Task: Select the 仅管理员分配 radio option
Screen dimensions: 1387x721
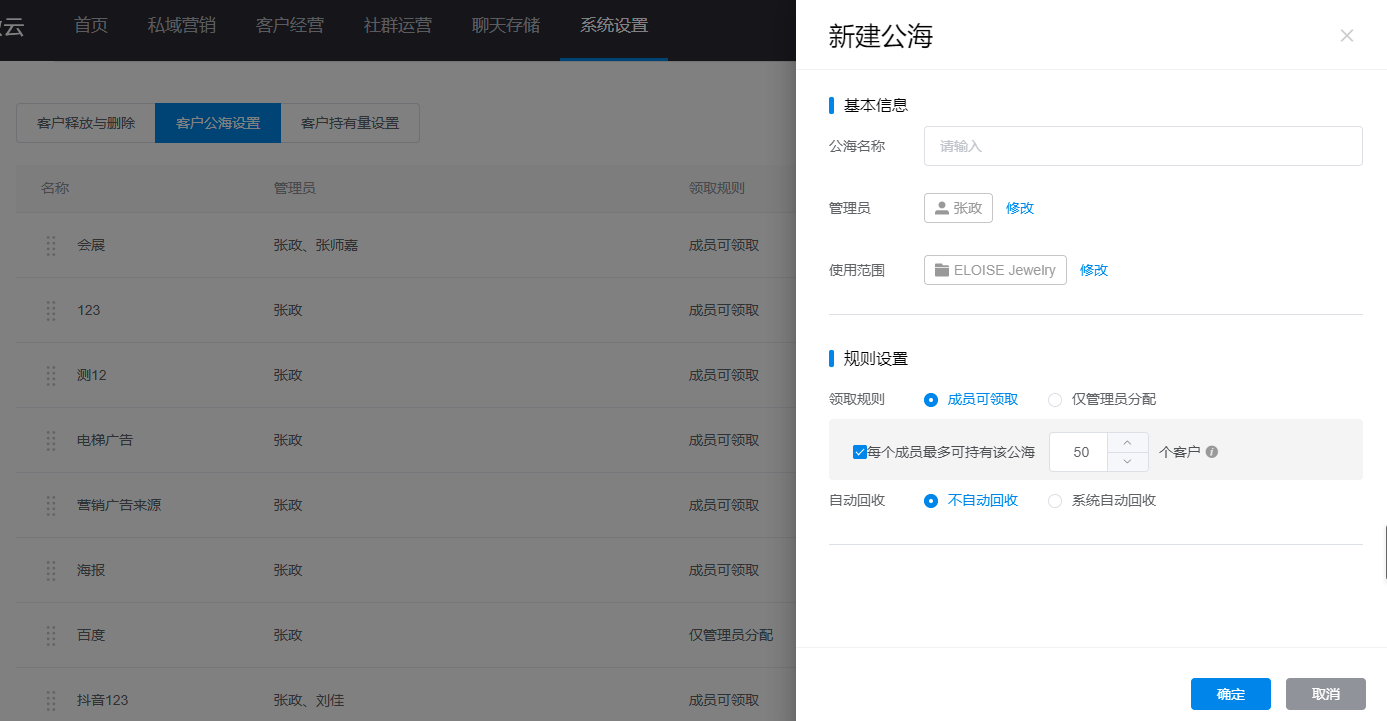Action: point(1055,400)
